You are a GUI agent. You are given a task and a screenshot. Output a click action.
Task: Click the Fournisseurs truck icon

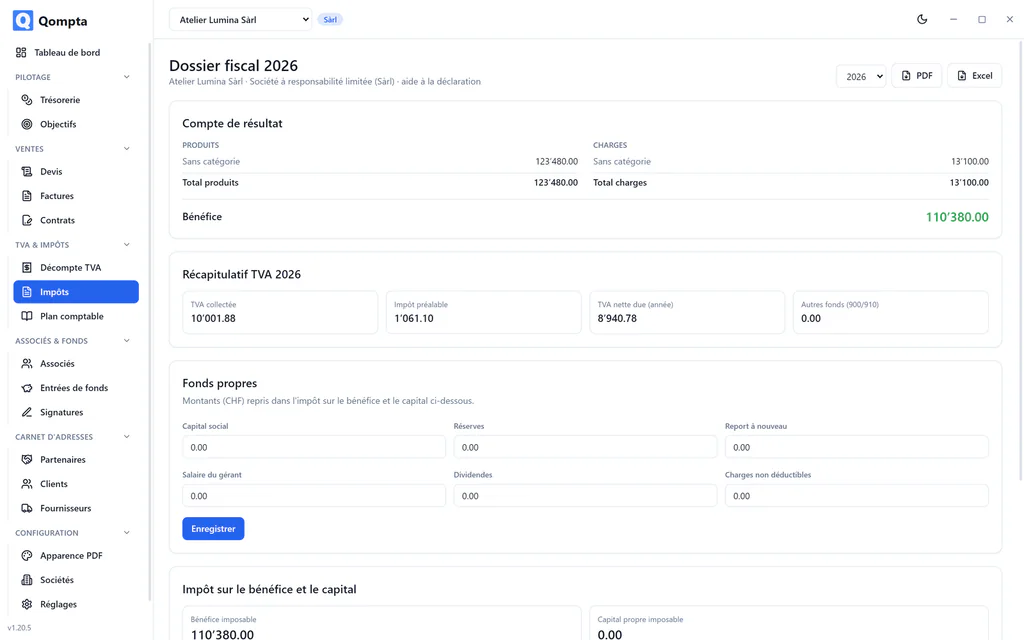27,508
